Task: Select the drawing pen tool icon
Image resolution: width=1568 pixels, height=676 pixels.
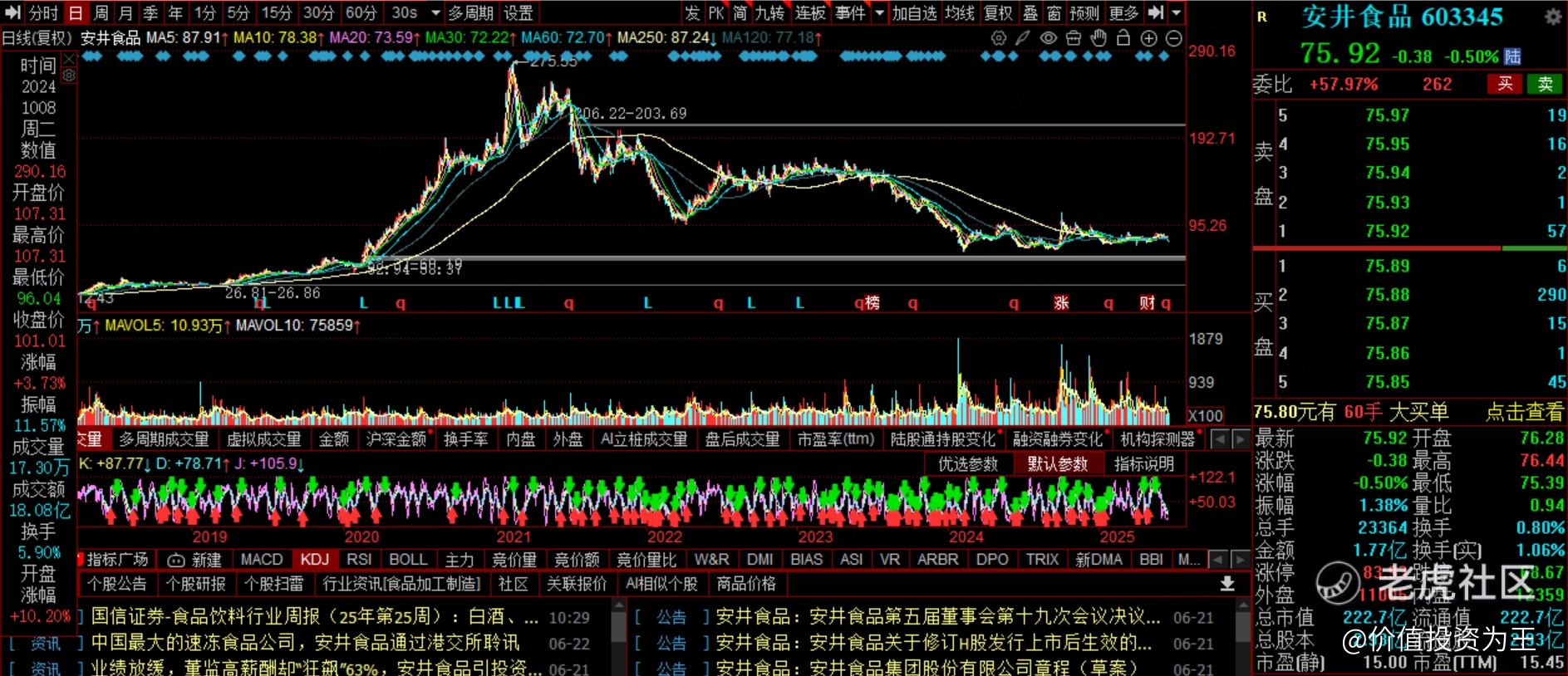Action: pos(1023,38)
